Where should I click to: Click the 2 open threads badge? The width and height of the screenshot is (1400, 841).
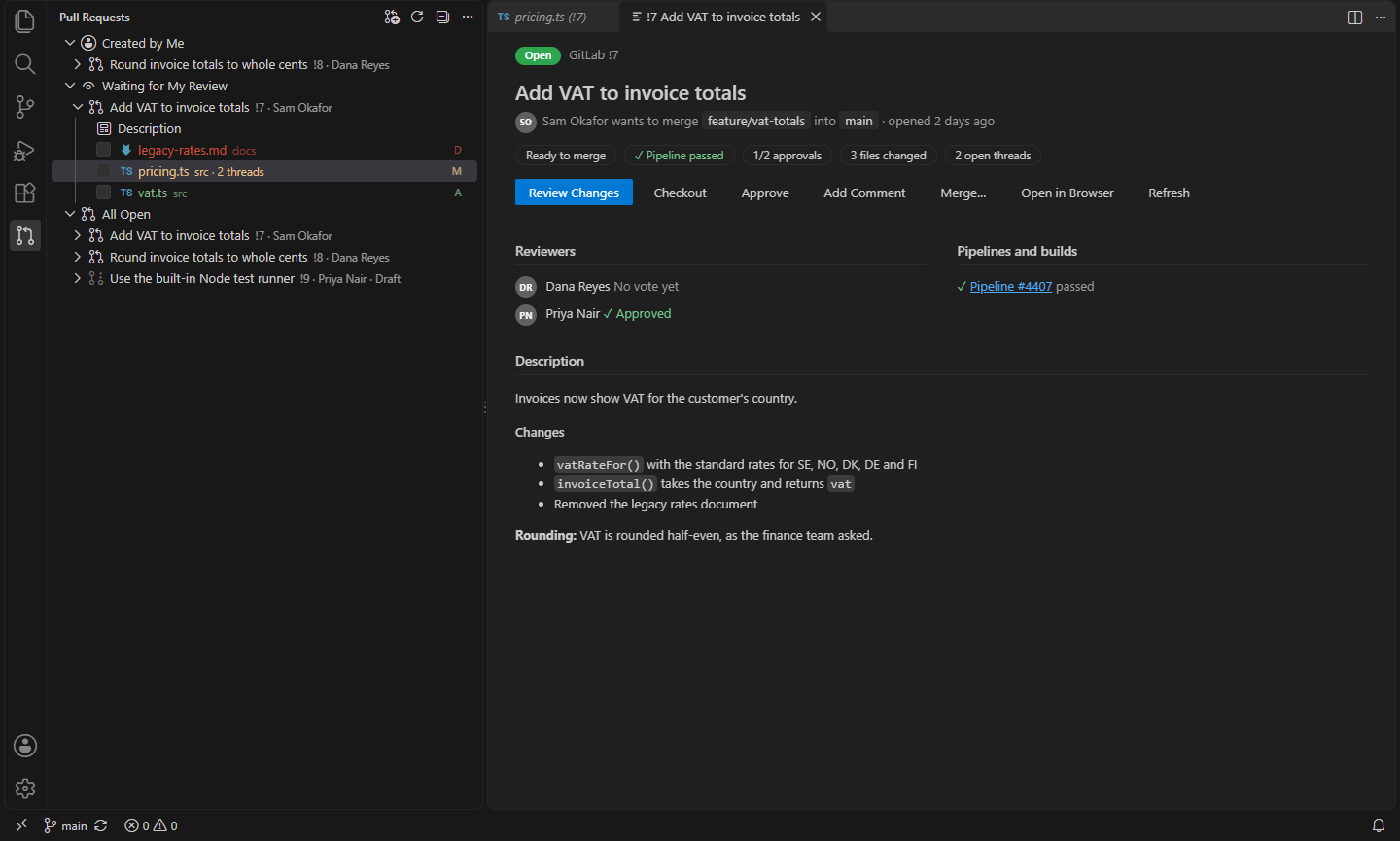click(x=993, y=156)
